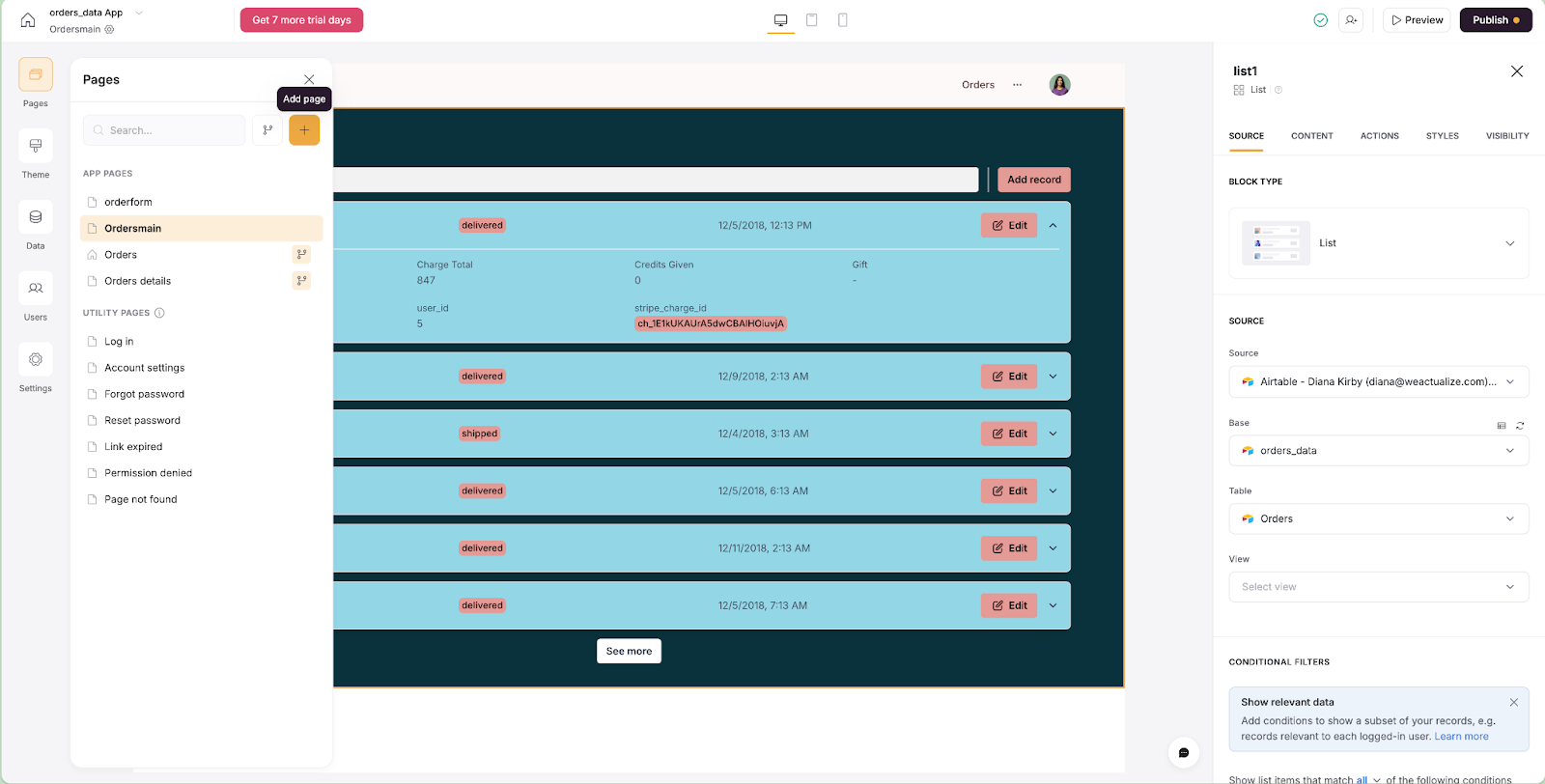Click the help icon beside List label
Screen dimensions: 1545x784
tap(1278, 90)
